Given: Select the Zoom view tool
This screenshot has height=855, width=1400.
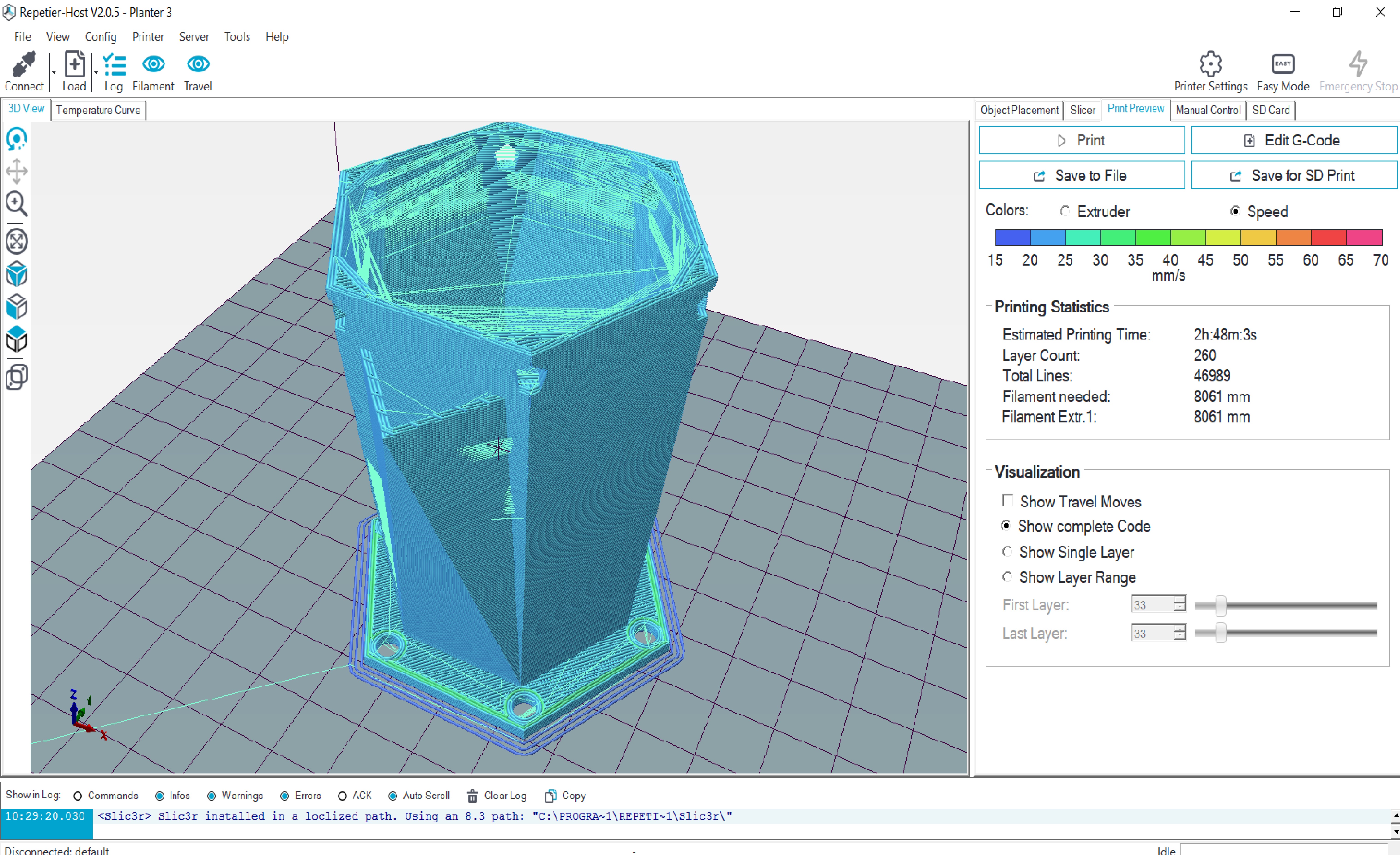Looking at the screenshot, I should click(17, 204).
